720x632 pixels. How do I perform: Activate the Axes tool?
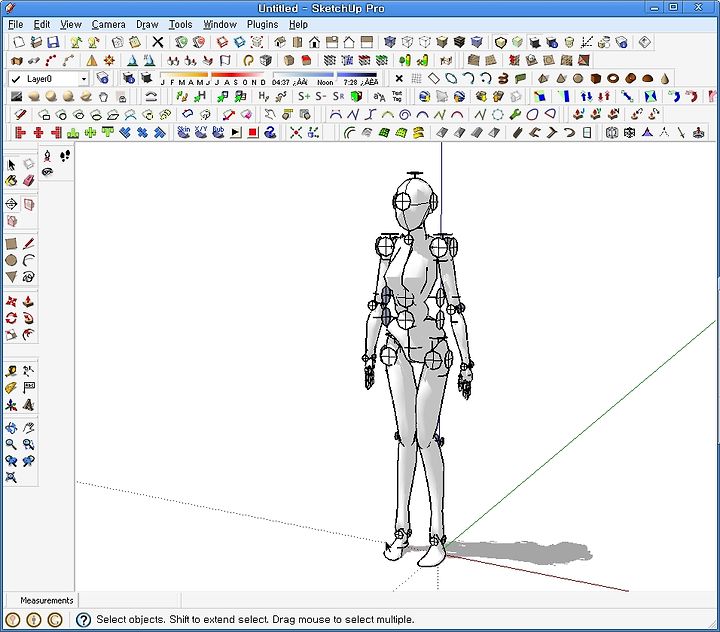11,405
